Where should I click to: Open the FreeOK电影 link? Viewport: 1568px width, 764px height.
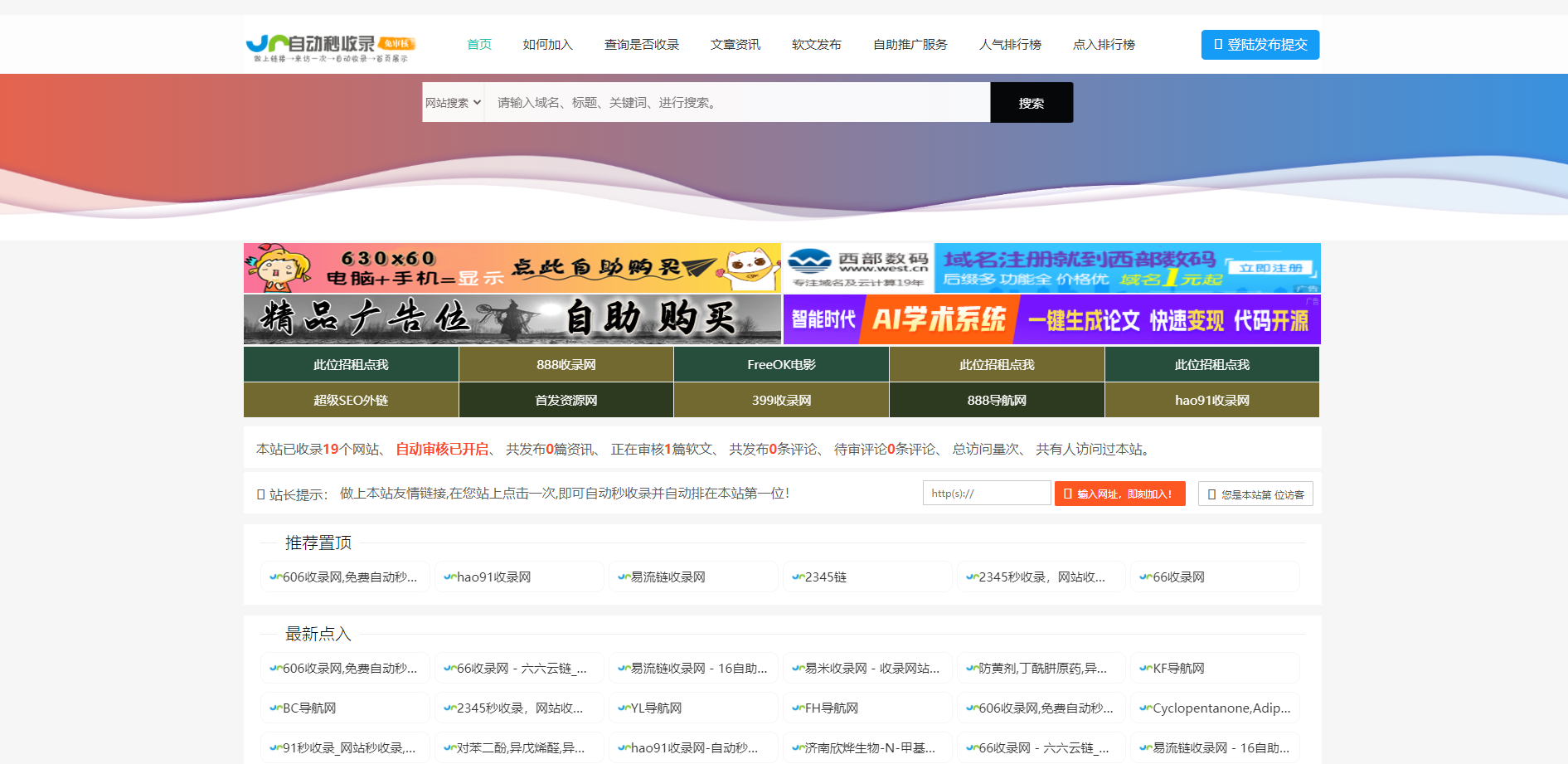(781, 363)
